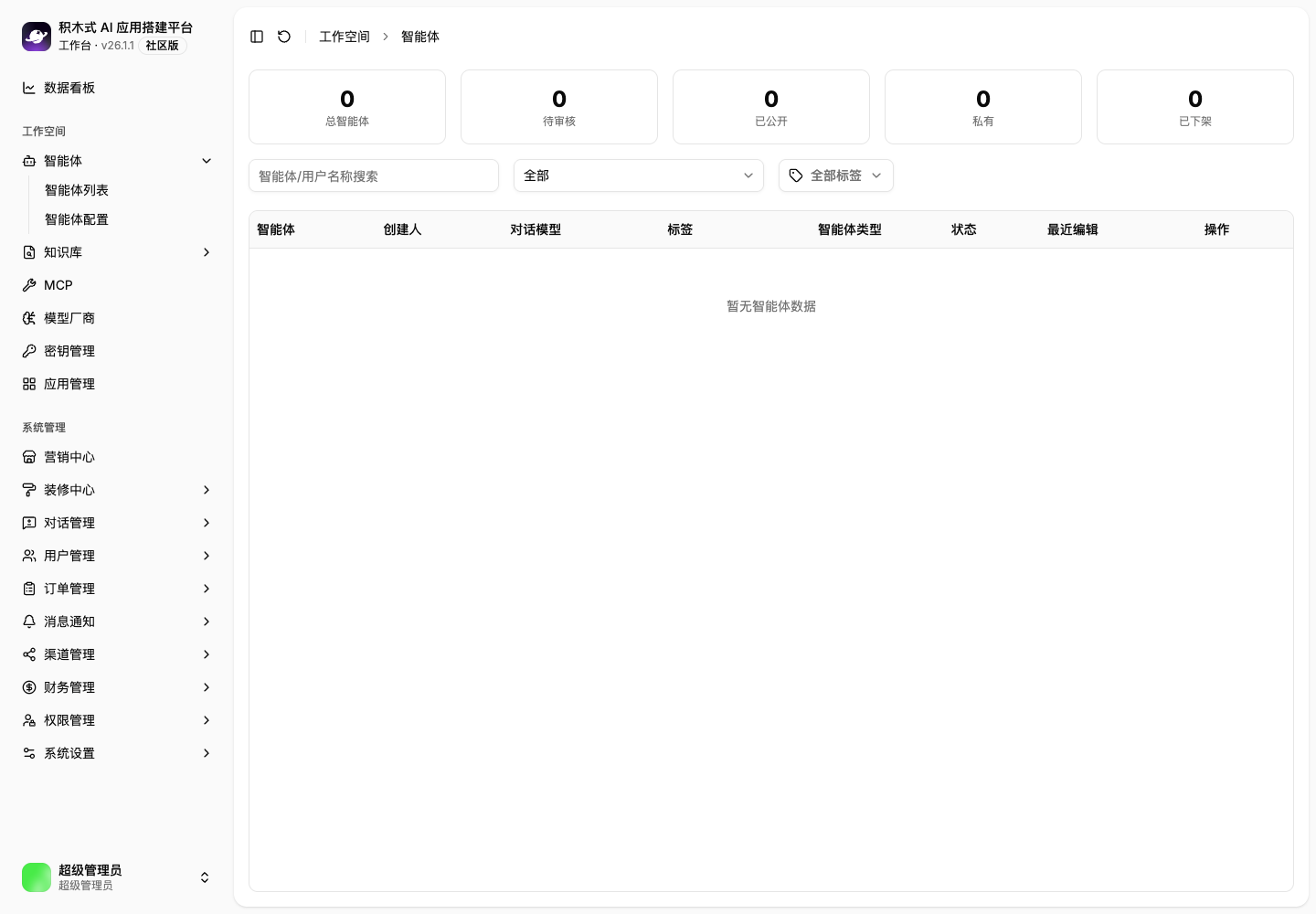This screenshot has height=914, width=1316.
Task: Click the 渠道管理 share icon
Action: coord(29,654)
